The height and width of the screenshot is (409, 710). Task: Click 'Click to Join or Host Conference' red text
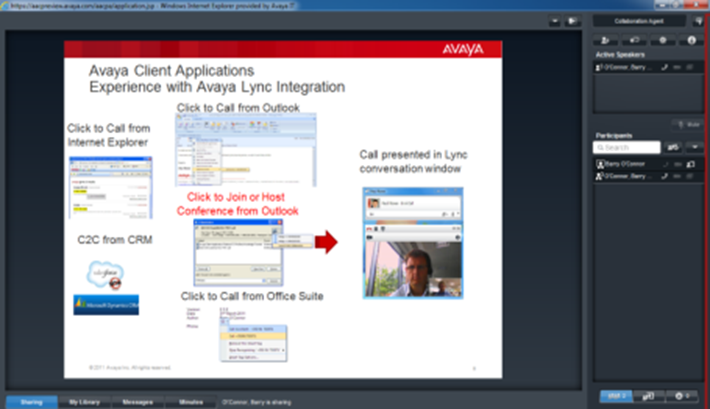pos(237,204)
